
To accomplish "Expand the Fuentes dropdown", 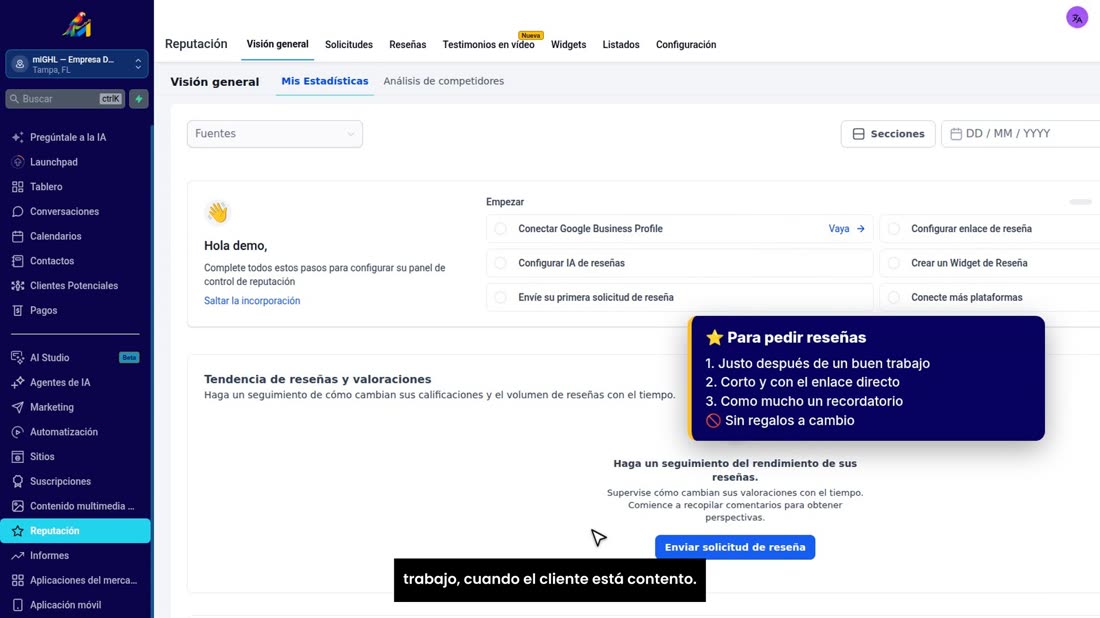I will tap(275, 134).
